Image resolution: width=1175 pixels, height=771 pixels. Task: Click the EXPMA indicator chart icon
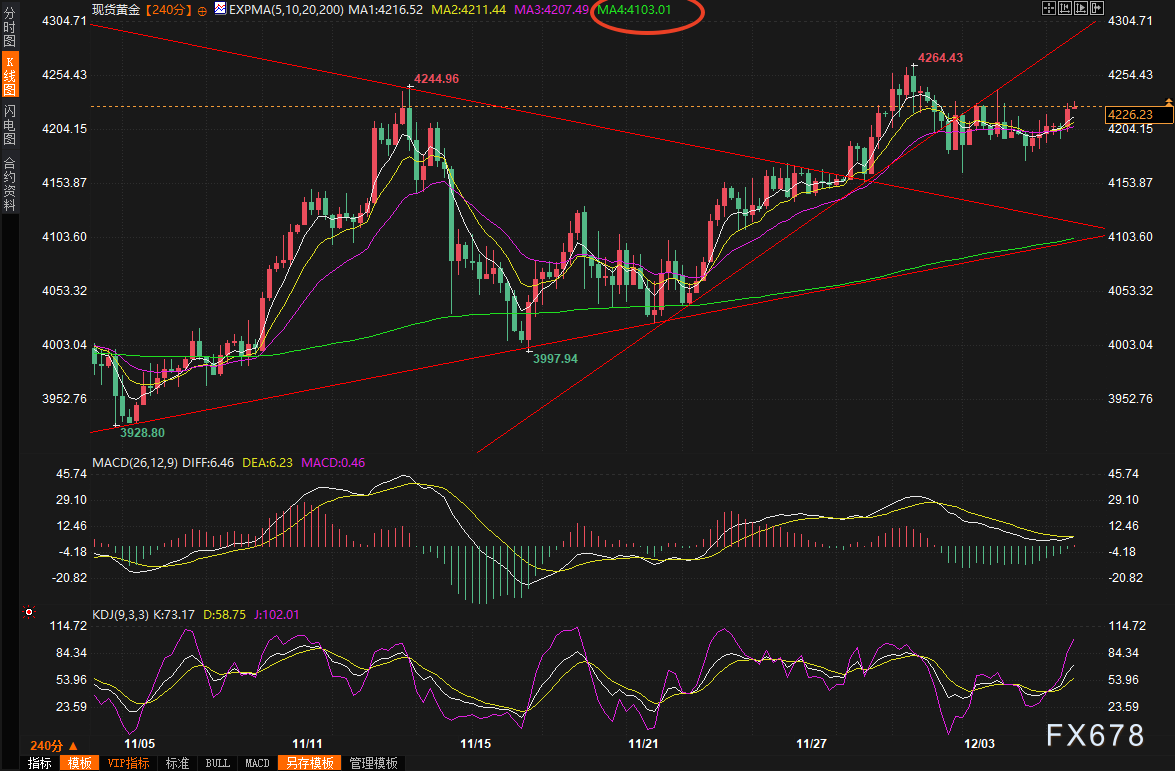[x=220, y=9]
